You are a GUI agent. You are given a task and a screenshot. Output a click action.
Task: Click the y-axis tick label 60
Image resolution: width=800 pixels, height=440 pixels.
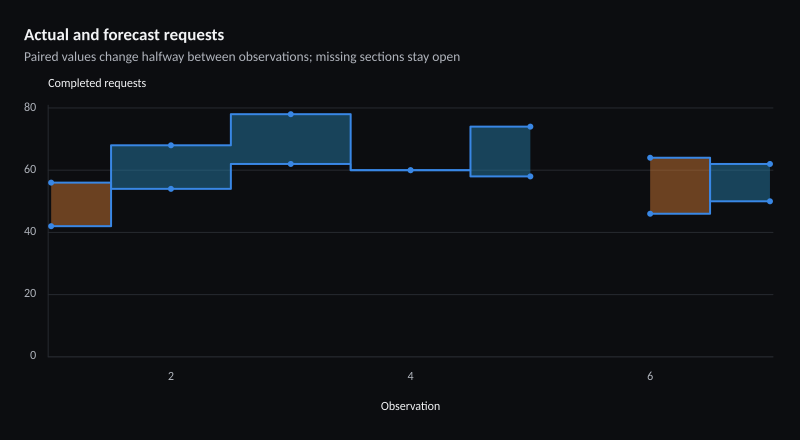click(30, 170)
